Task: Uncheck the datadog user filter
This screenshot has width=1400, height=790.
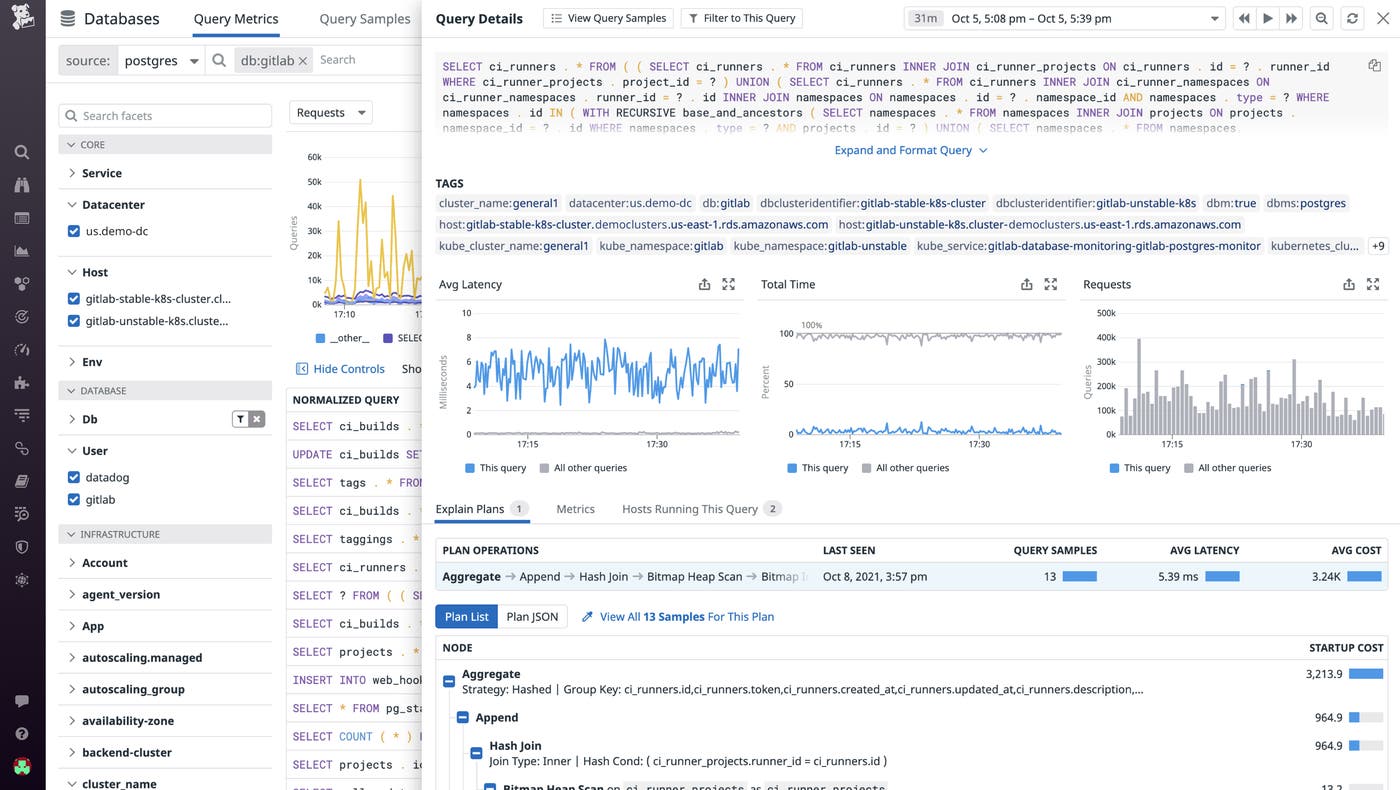Action: point(73,477)
